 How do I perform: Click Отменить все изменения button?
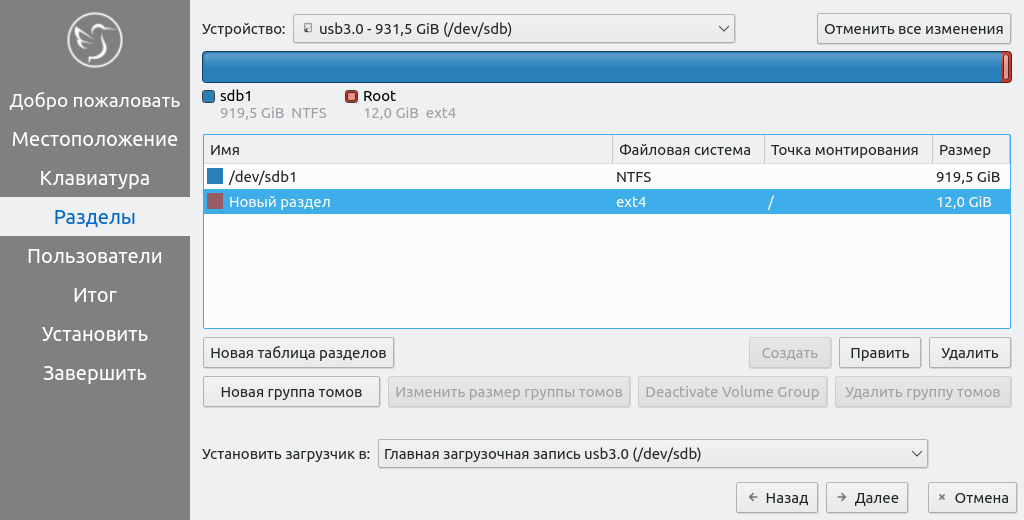coord(914,29)
